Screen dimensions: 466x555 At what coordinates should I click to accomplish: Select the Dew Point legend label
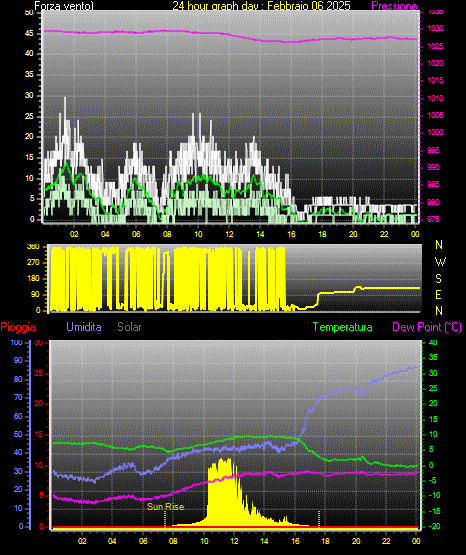tap(427, 327)
